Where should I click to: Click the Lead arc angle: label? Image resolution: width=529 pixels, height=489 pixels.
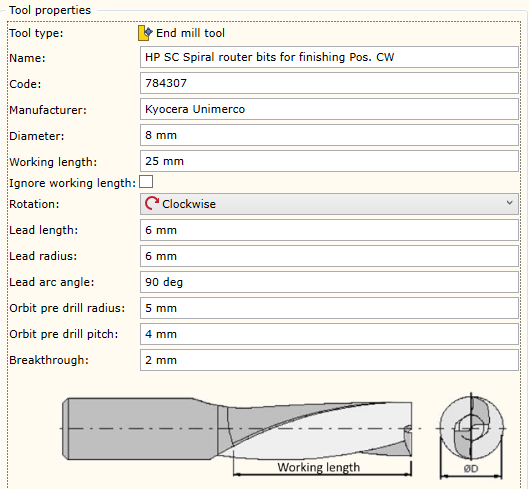click(x=52, y=282)
